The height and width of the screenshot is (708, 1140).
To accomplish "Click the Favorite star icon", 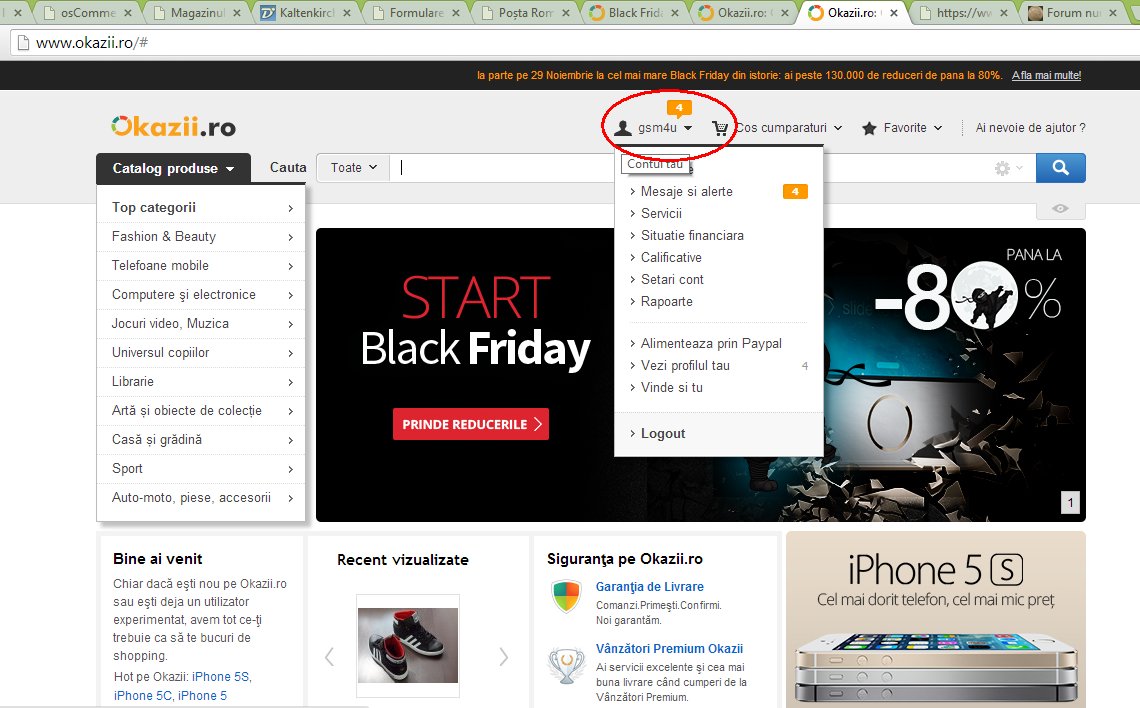I will 869,128.
